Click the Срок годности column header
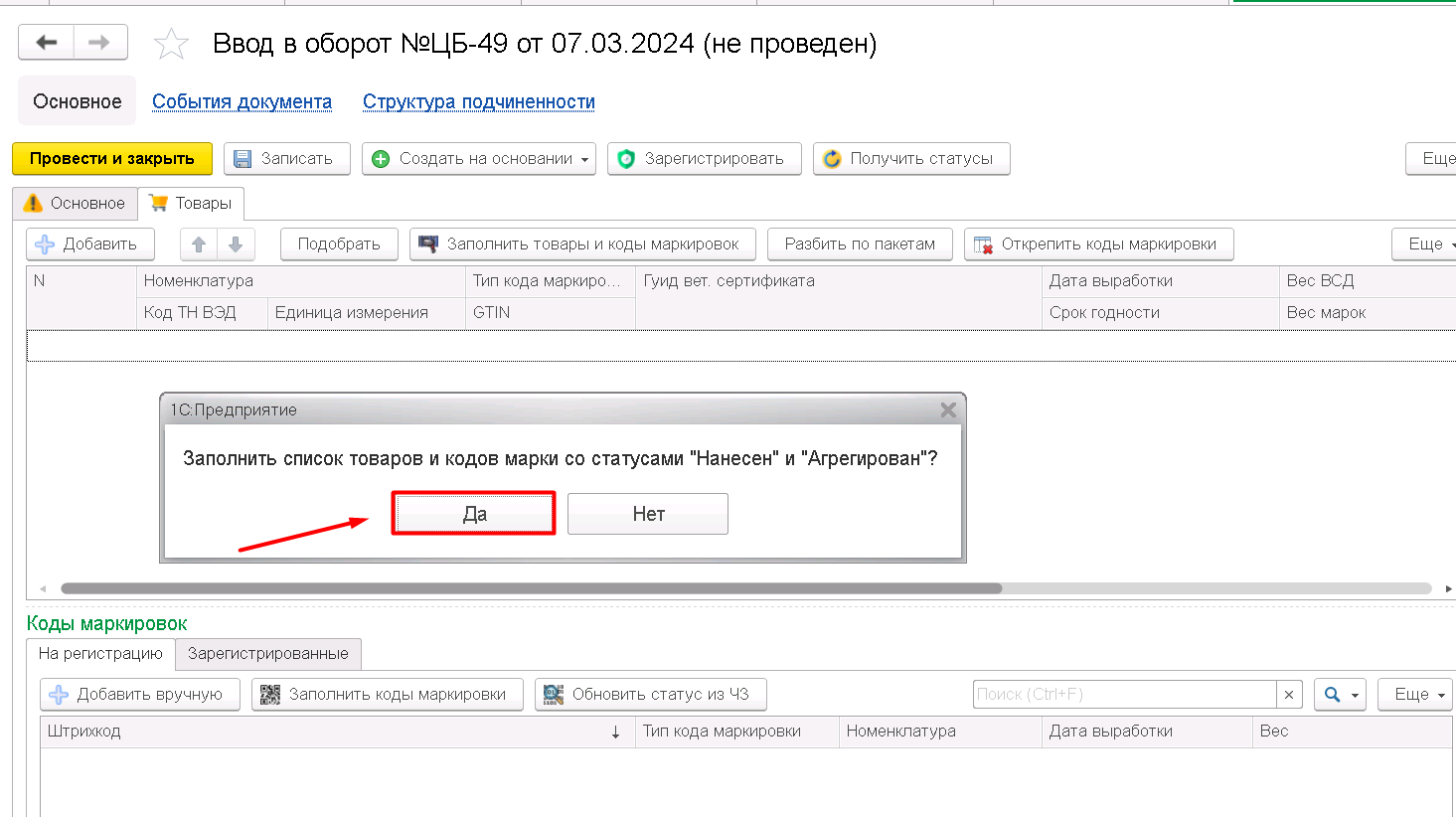This screenshot has height=817, width=1456. click(x=1161, y=312)
